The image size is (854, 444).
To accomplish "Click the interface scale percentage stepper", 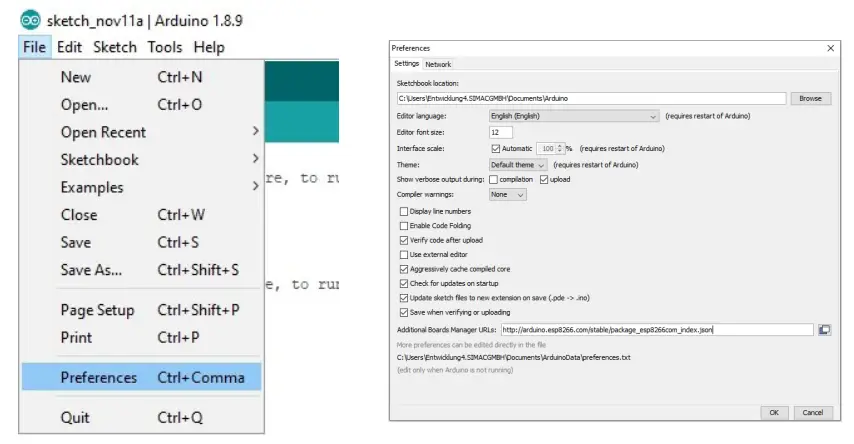I will (x=559, y=148).
